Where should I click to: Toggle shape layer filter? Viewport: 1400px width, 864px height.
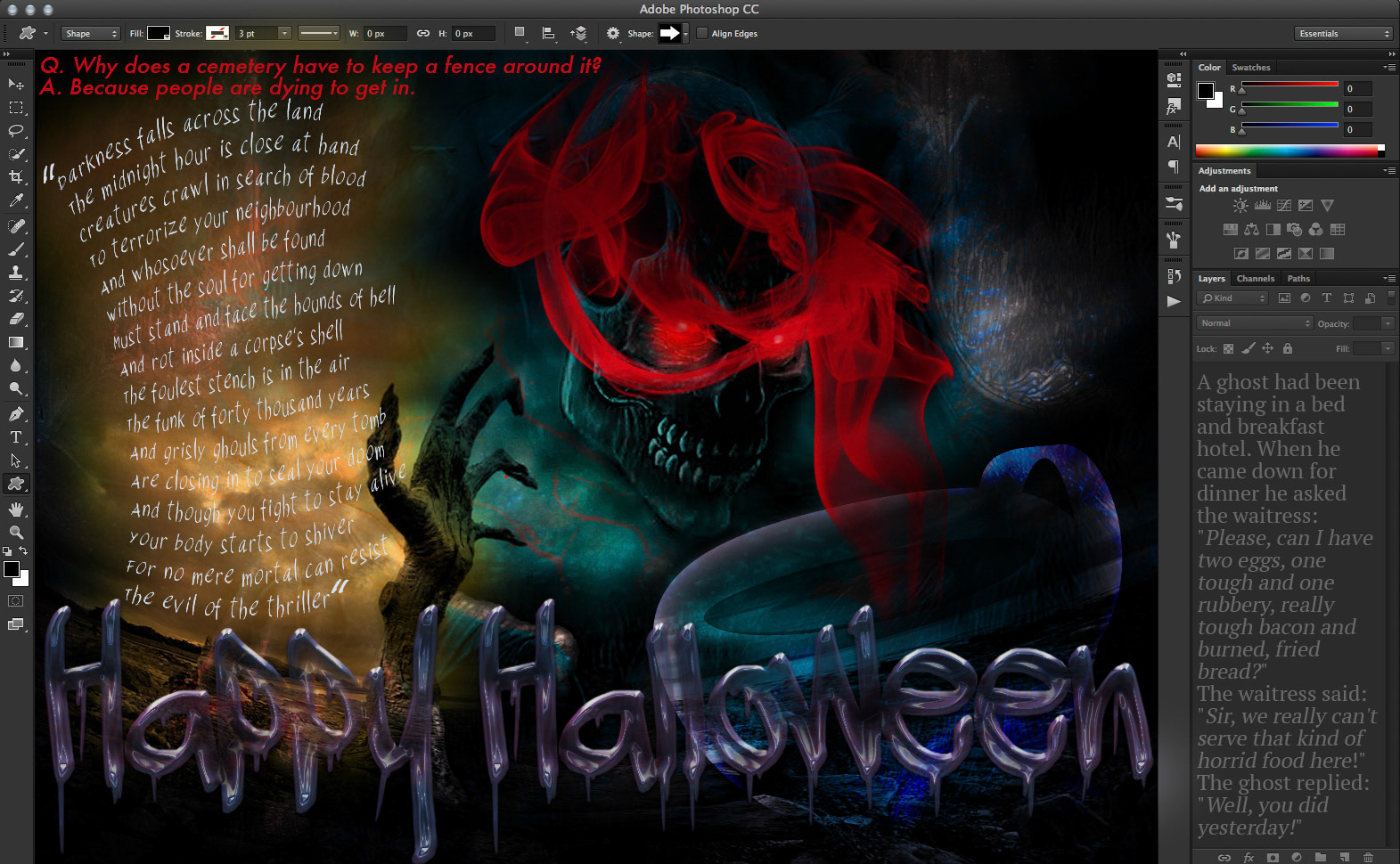point(1348,298)
